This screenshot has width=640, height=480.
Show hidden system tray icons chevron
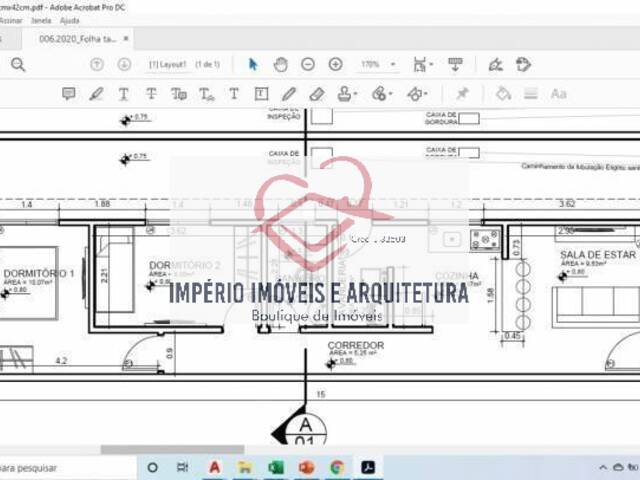click(x=603, y=468)
